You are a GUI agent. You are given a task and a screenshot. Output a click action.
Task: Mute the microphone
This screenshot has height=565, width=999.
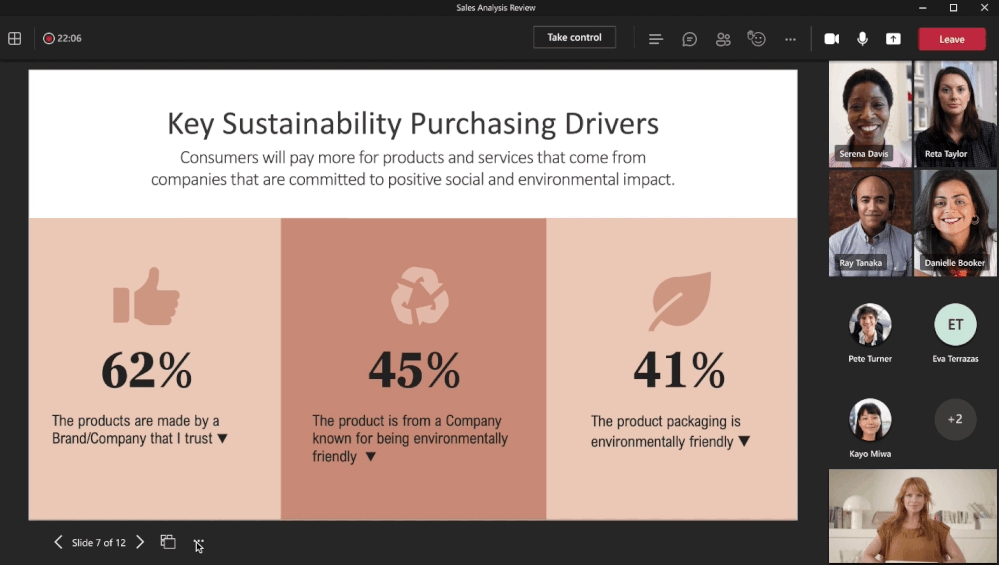pos(862,39)
